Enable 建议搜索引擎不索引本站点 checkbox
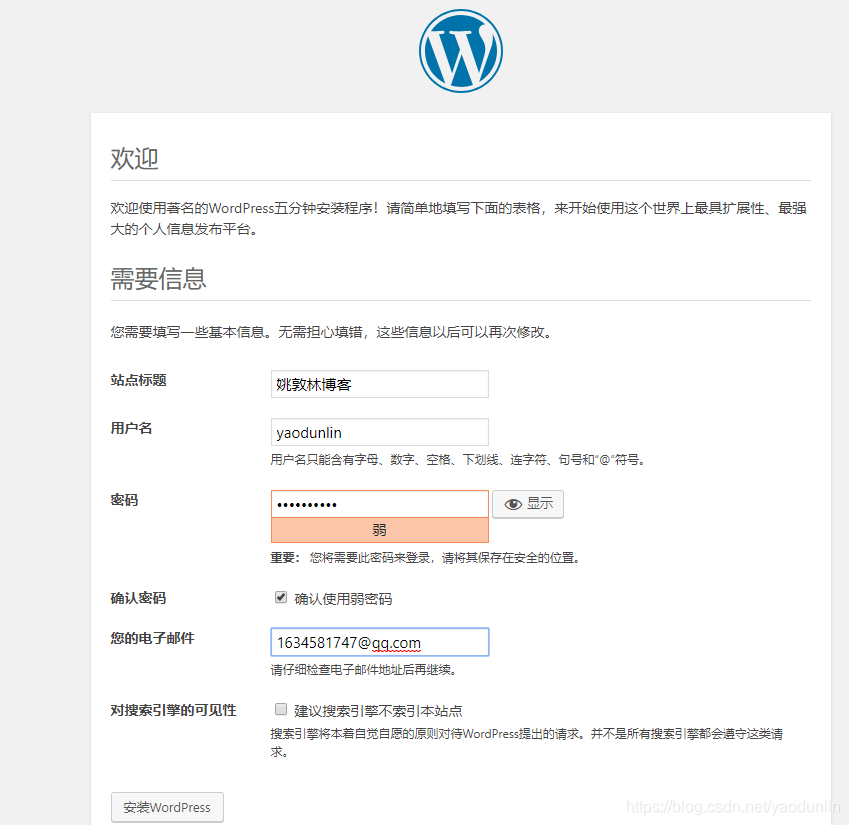Viewport: 849px width, 825px height. coord(280,709)
